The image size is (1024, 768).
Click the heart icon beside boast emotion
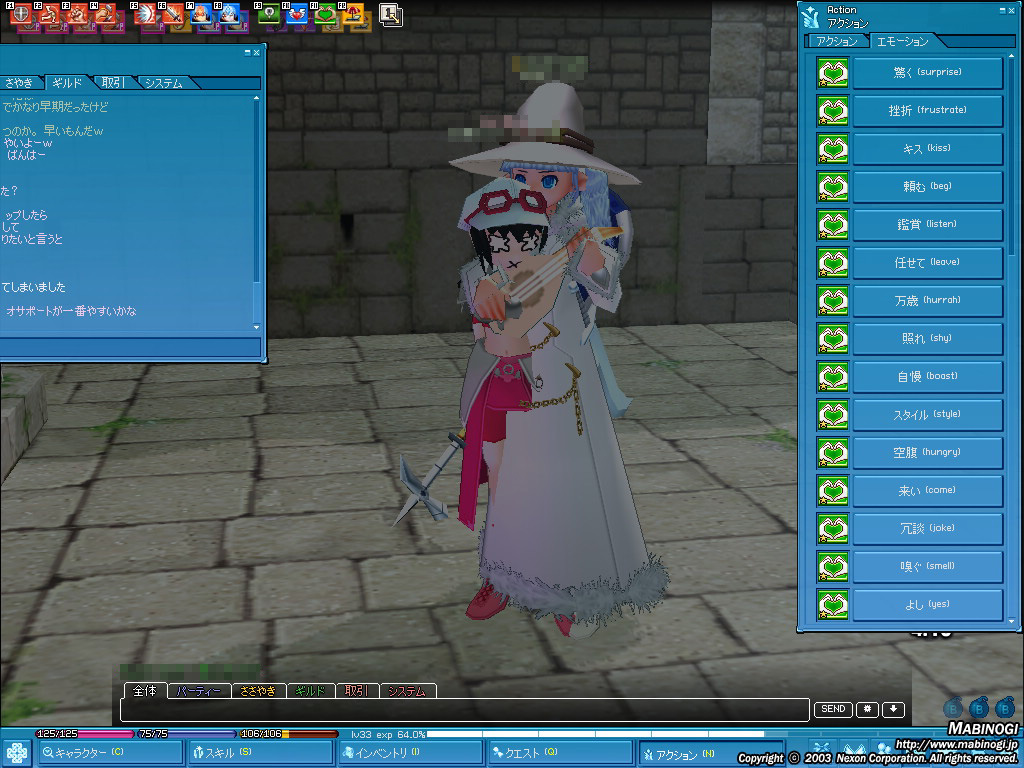(833, 377)
